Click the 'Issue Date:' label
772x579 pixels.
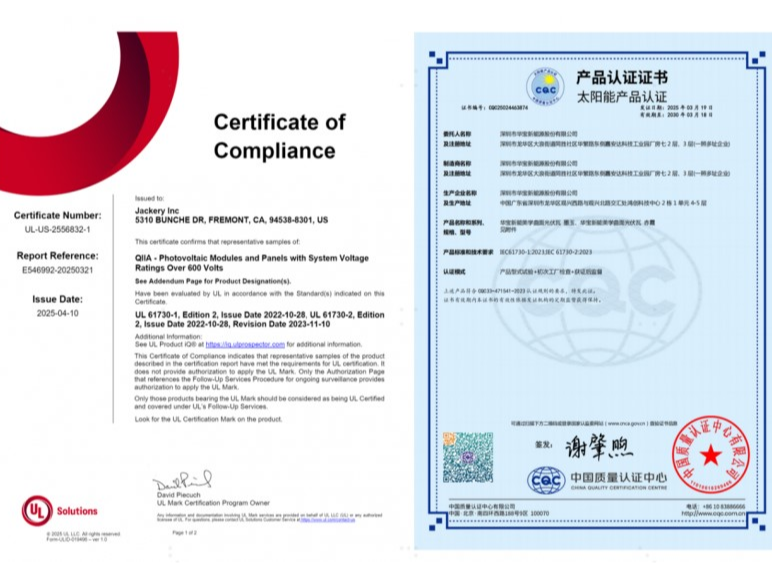pyautogui.click(x=58, y=299)
